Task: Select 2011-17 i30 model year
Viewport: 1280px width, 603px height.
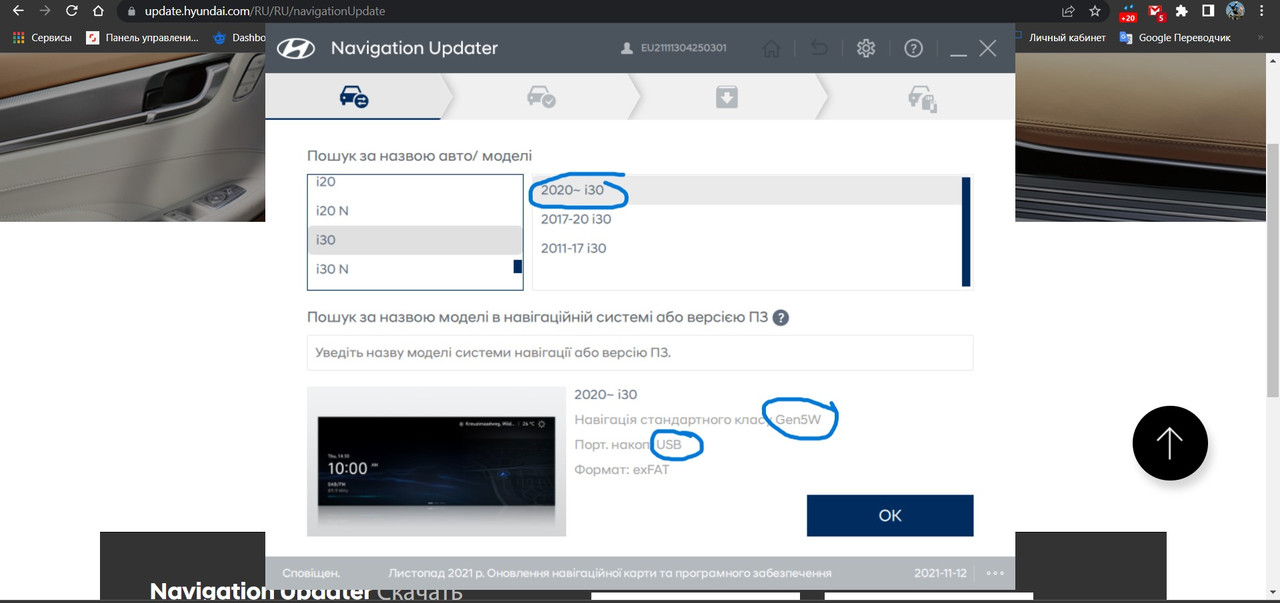Action: point(746,248)
